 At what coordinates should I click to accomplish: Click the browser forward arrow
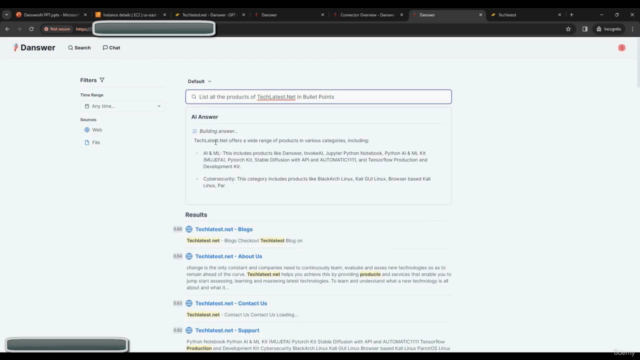(19, 29)
